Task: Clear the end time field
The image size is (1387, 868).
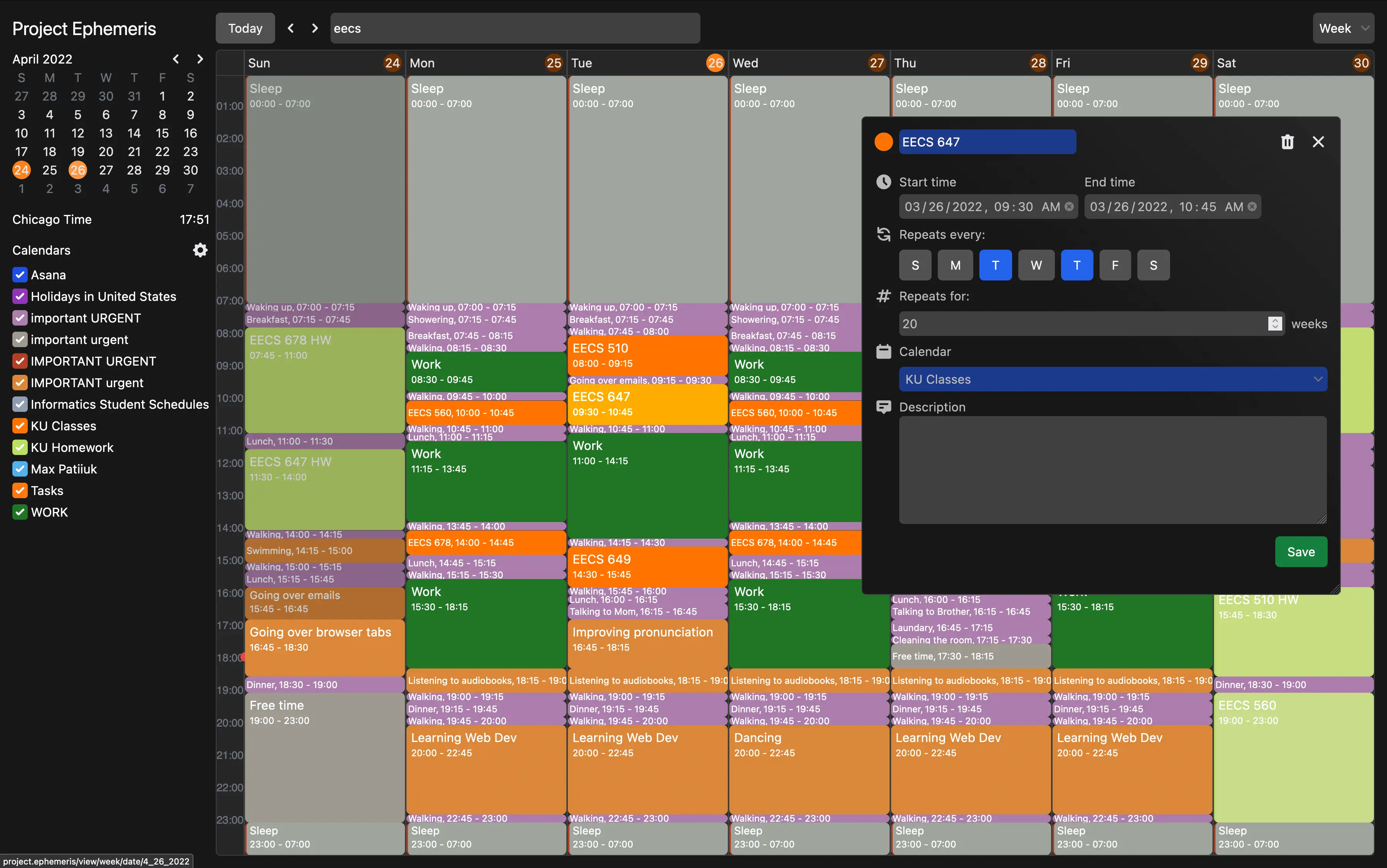Action: tap(1252, 207)
